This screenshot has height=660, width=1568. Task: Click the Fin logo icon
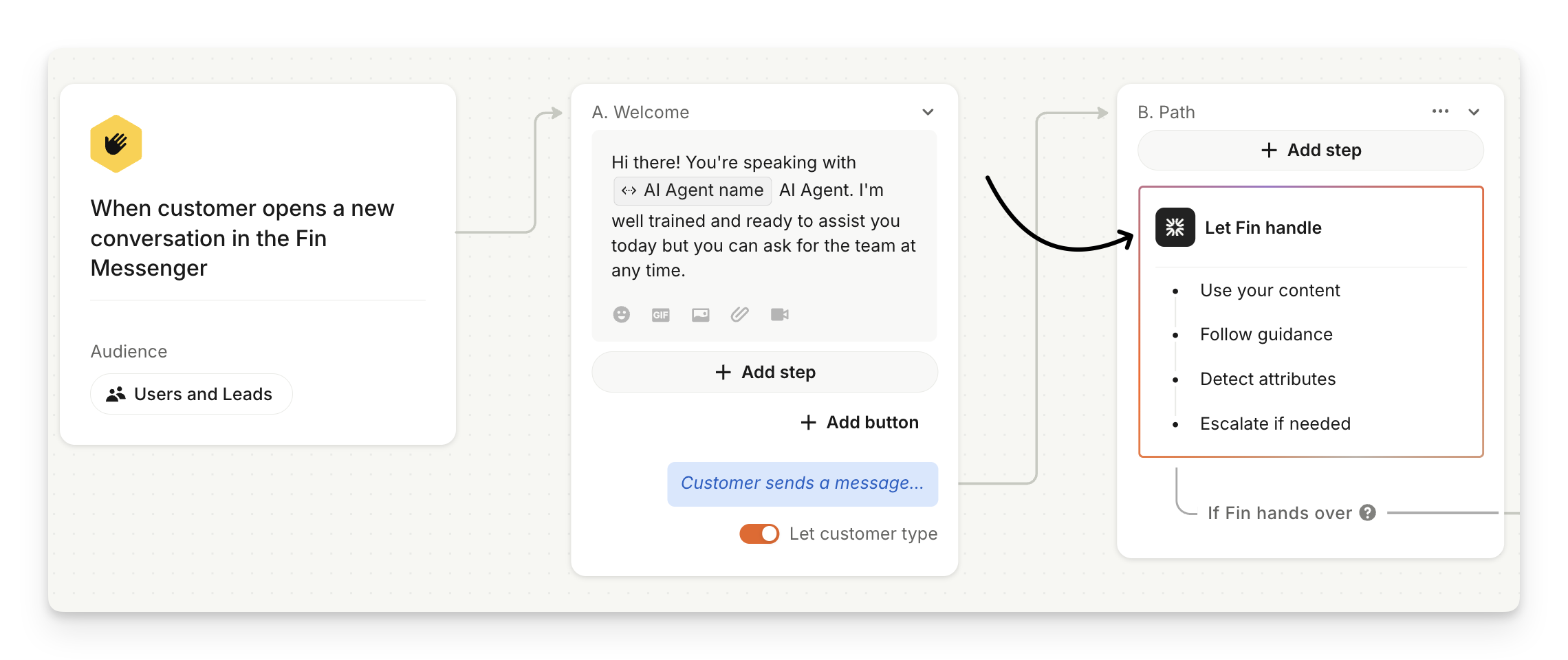(1175, 228)
